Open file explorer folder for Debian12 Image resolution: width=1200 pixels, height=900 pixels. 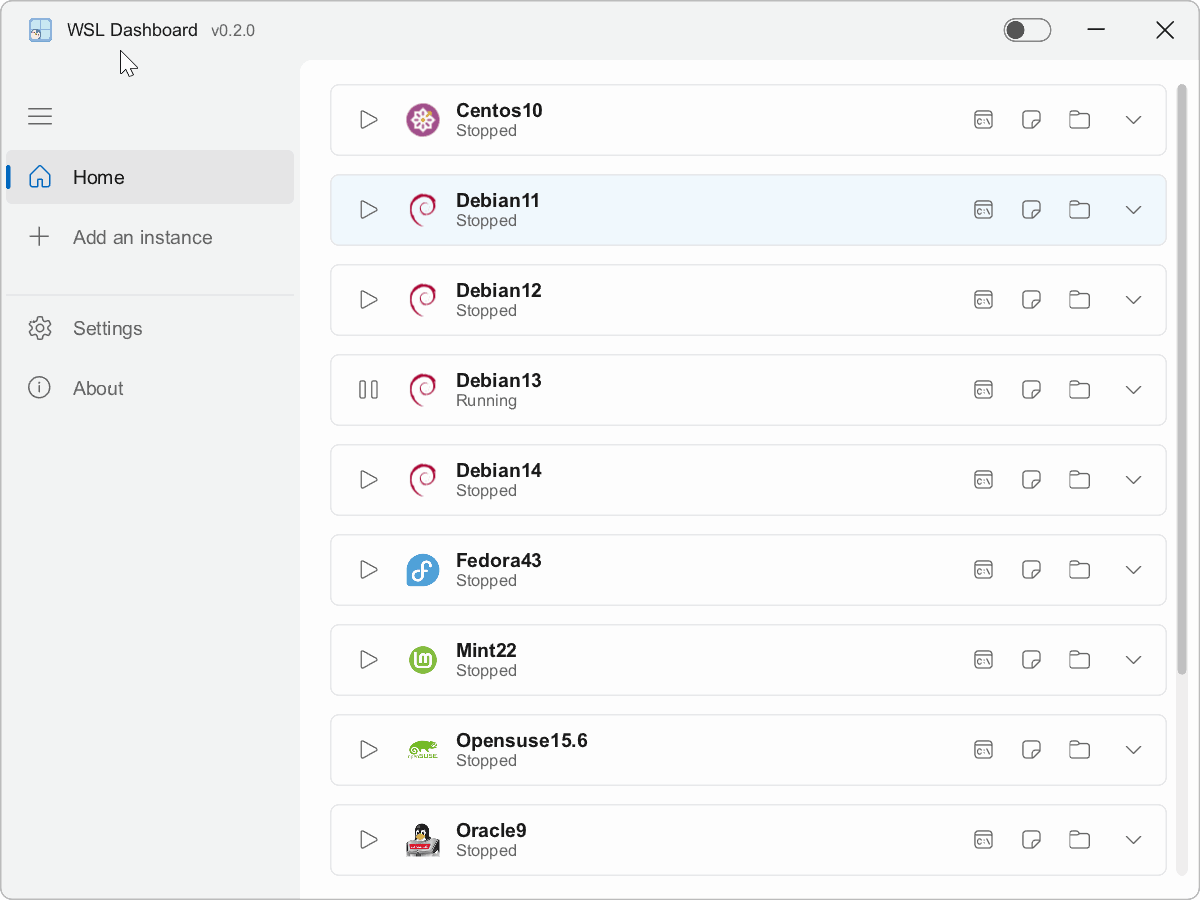[1079, 300]
